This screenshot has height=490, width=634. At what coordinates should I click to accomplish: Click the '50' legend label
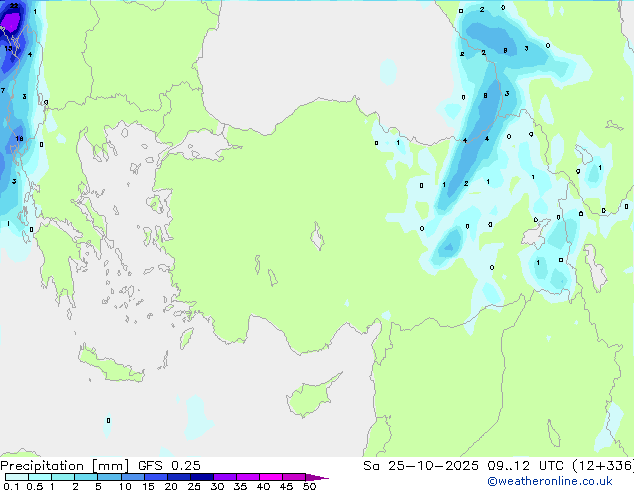309,486
